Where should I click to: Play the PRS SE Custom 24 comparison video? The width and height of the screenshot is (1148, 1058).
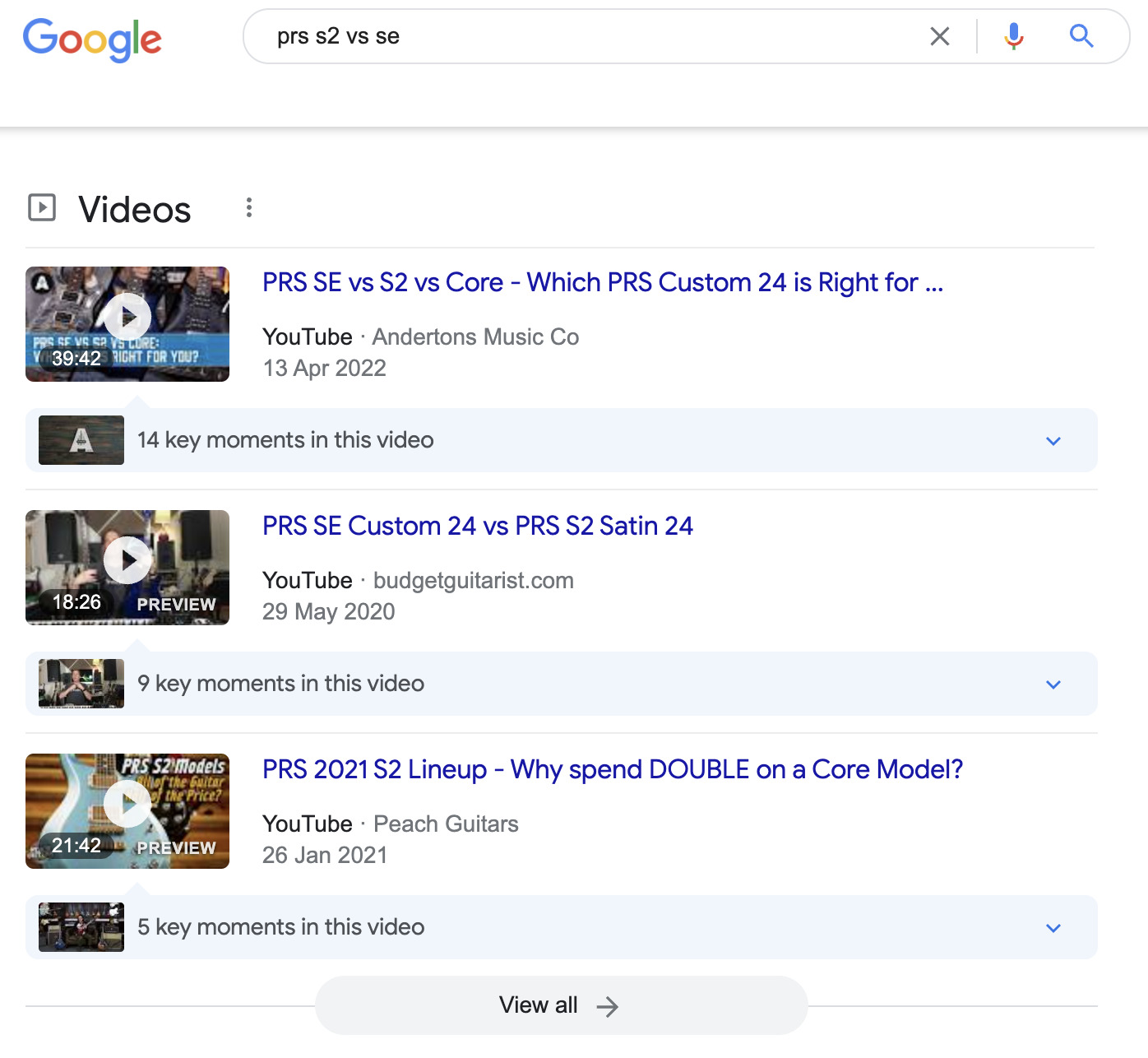(x=127, y=560)
